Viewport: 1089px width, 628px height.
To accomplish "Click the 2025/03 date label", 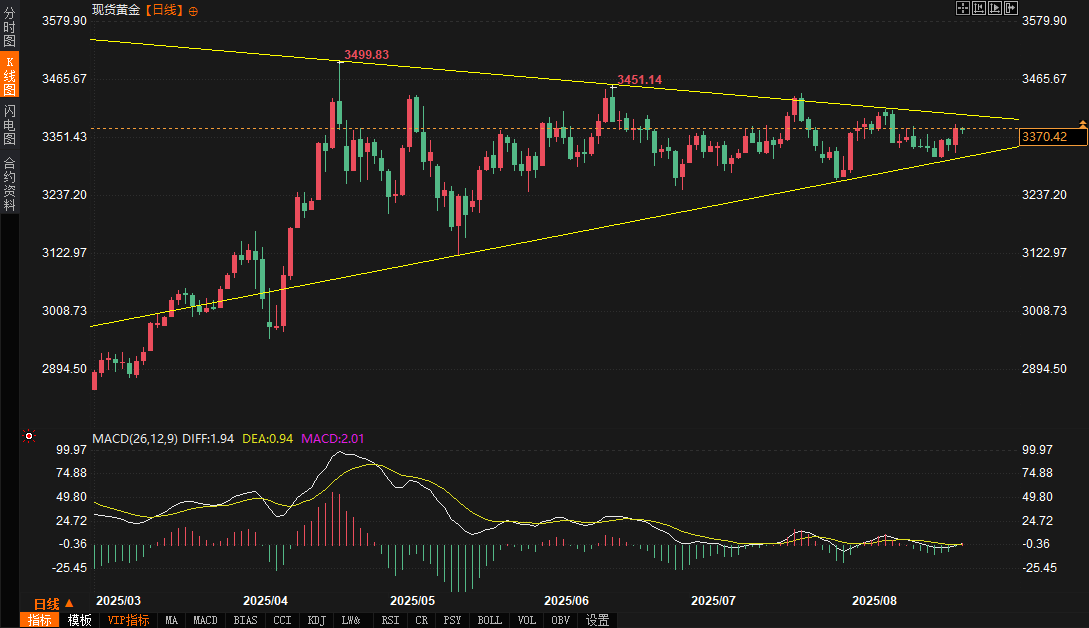I will (x=119, y=601).
